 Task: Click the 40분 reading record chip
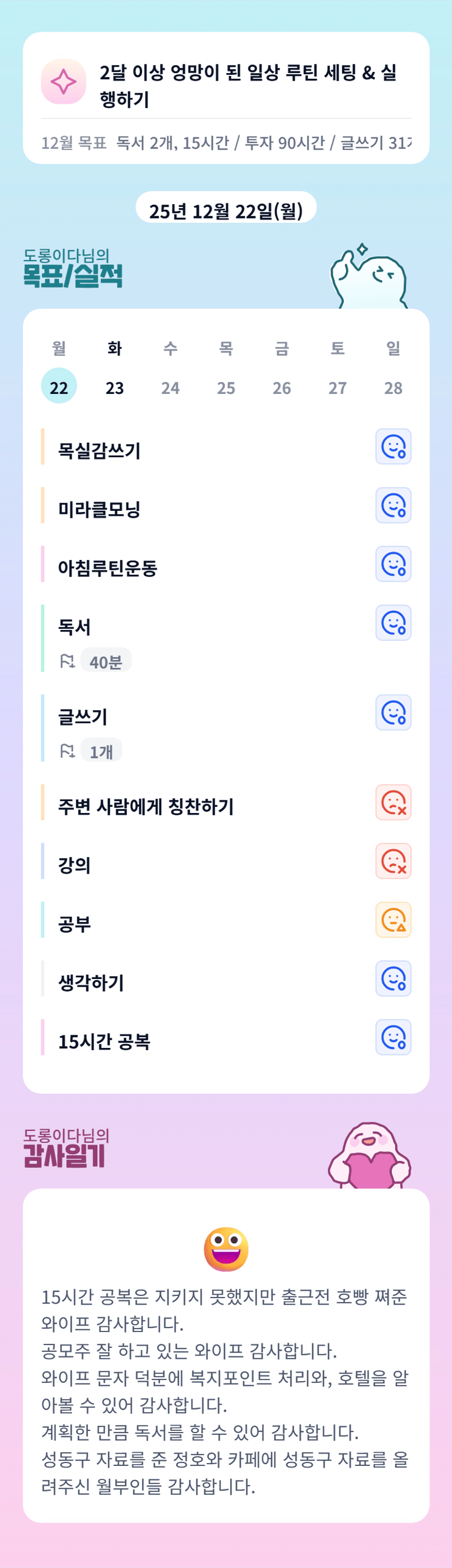[105, 661]
